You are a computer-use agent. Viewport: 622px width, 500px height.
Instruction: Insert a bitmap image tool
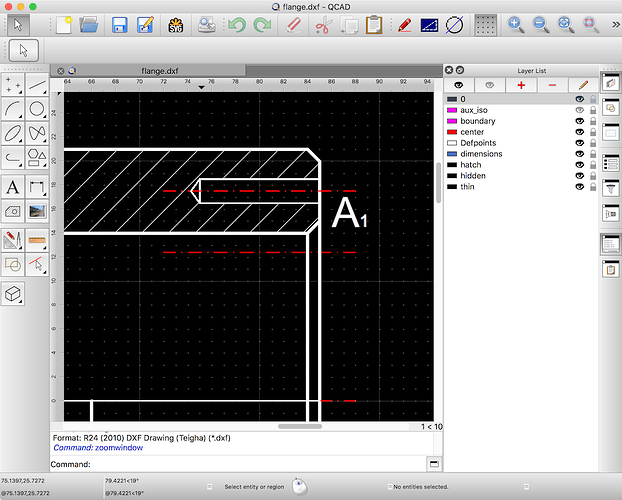coord(37,211)
